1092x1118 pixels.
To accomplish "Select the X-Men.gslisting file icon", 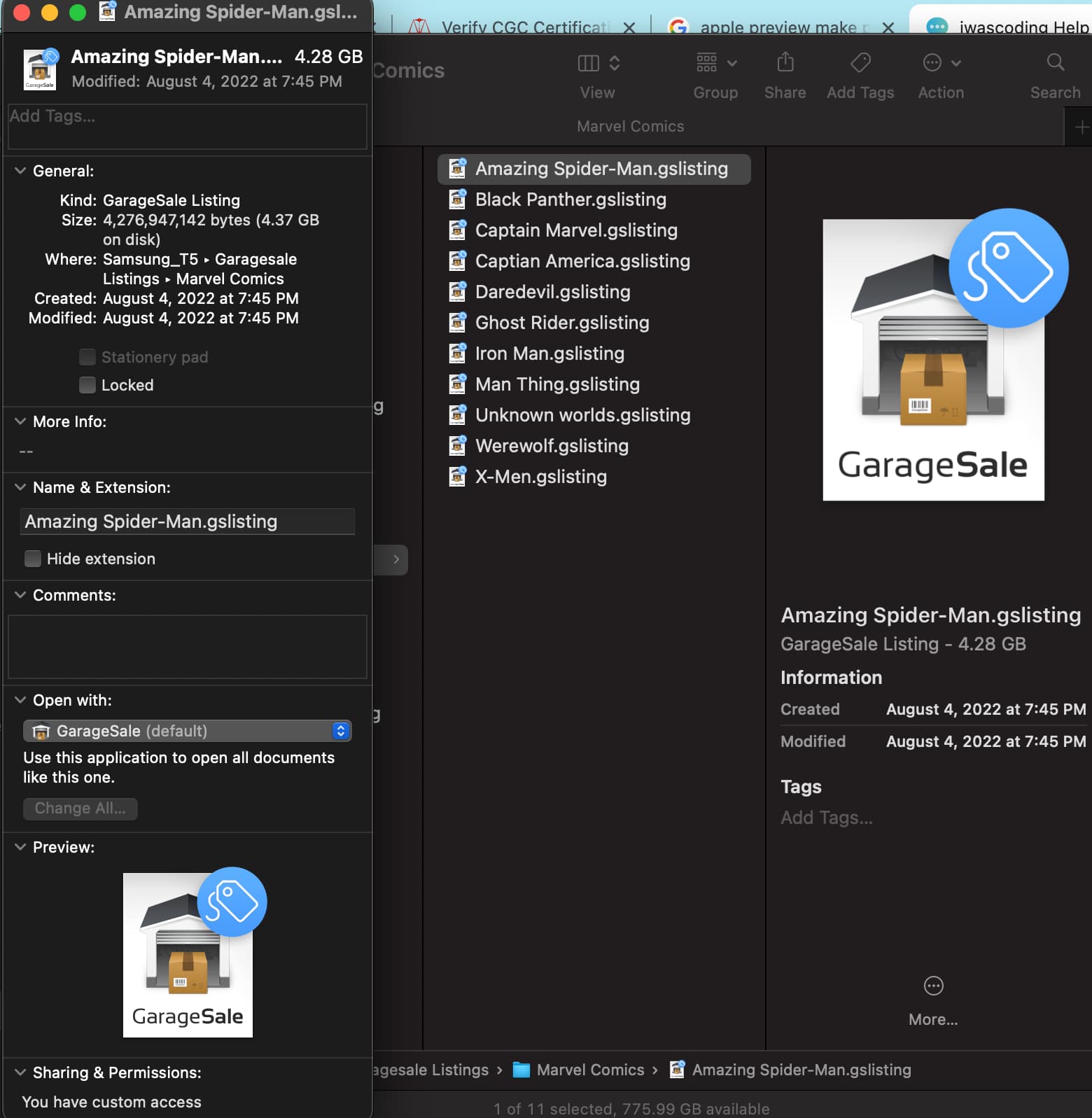I will [x=457, y=477].
